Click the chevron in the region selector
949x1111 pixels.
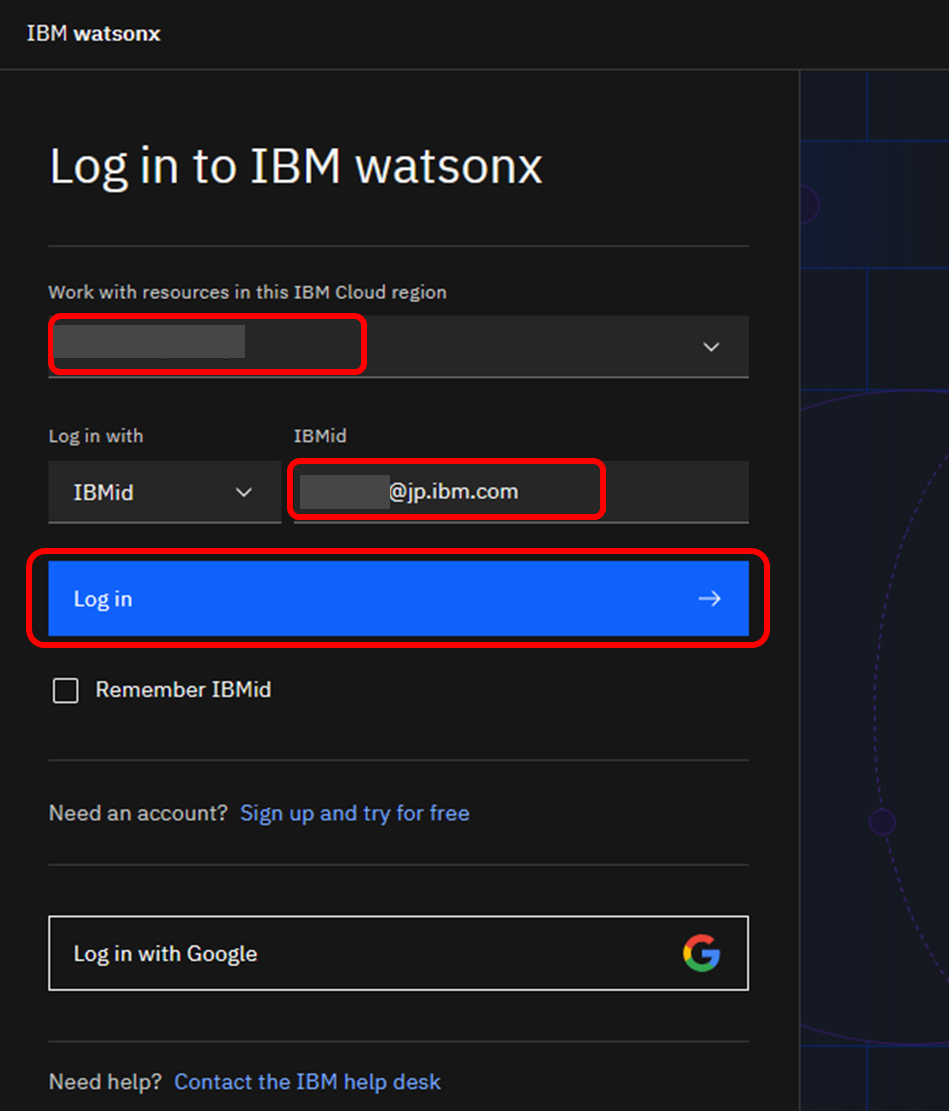point(711,347)
